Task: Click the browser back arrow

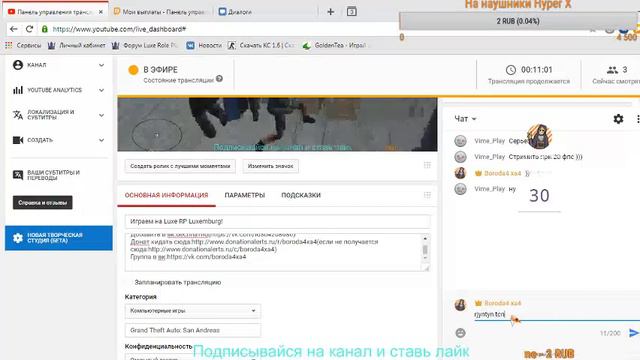Action: click(x=13, y=29)
